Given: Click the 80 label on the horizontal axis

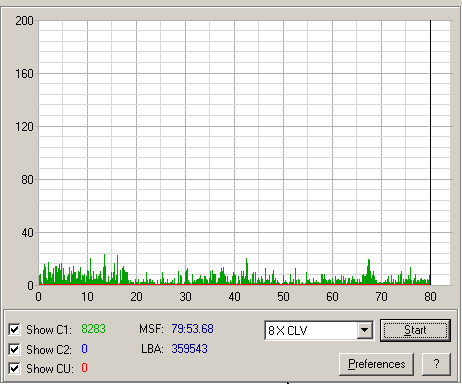Looking at the screenshot, I should click(430, 297).
